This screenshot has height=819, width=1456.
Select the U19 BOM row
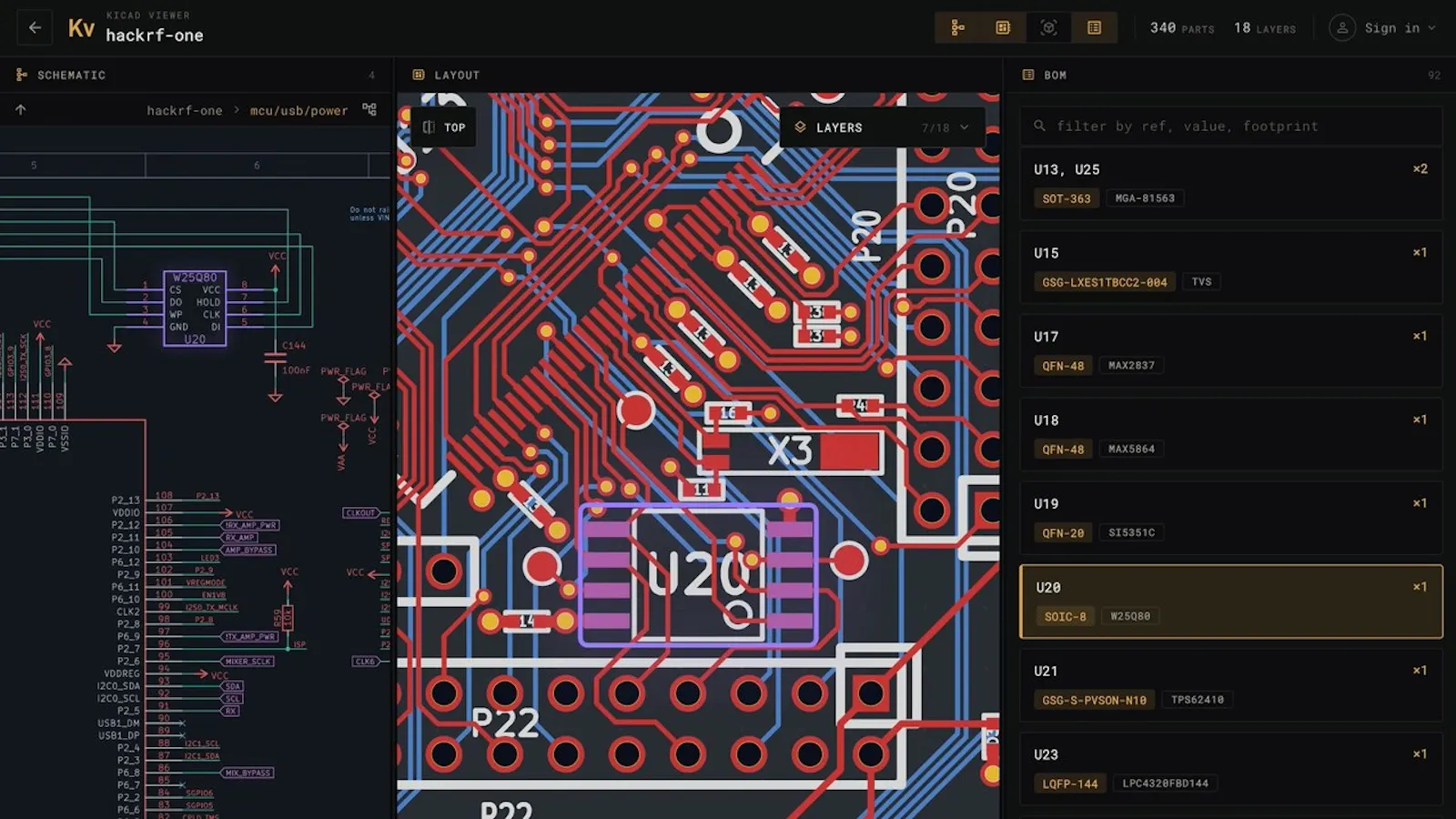click(x=1231, y=518)
